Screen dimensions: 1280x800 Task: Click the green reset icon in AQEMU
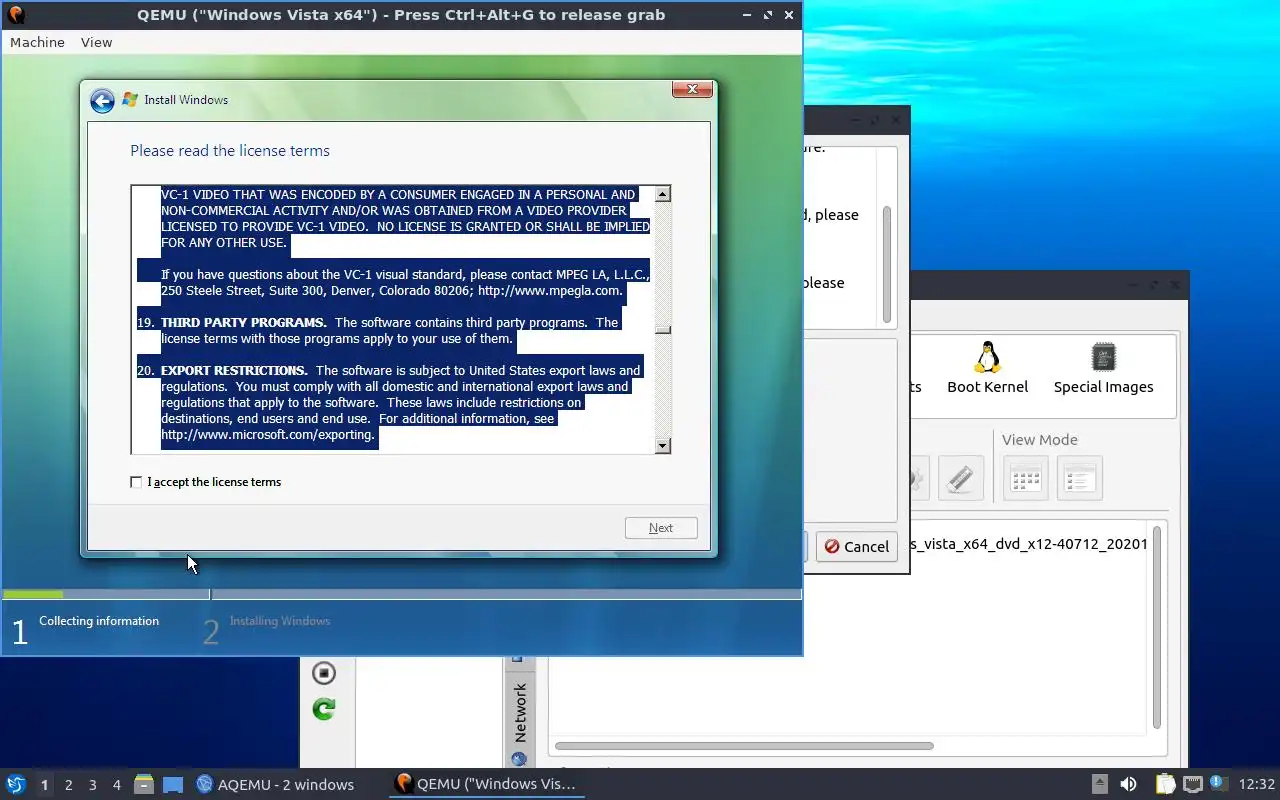[x=323, y=709]
